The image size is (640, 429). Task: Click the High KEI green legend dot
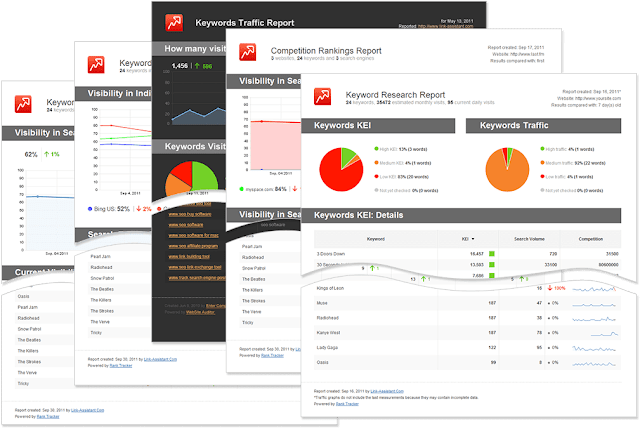click(x=376, y=149)
